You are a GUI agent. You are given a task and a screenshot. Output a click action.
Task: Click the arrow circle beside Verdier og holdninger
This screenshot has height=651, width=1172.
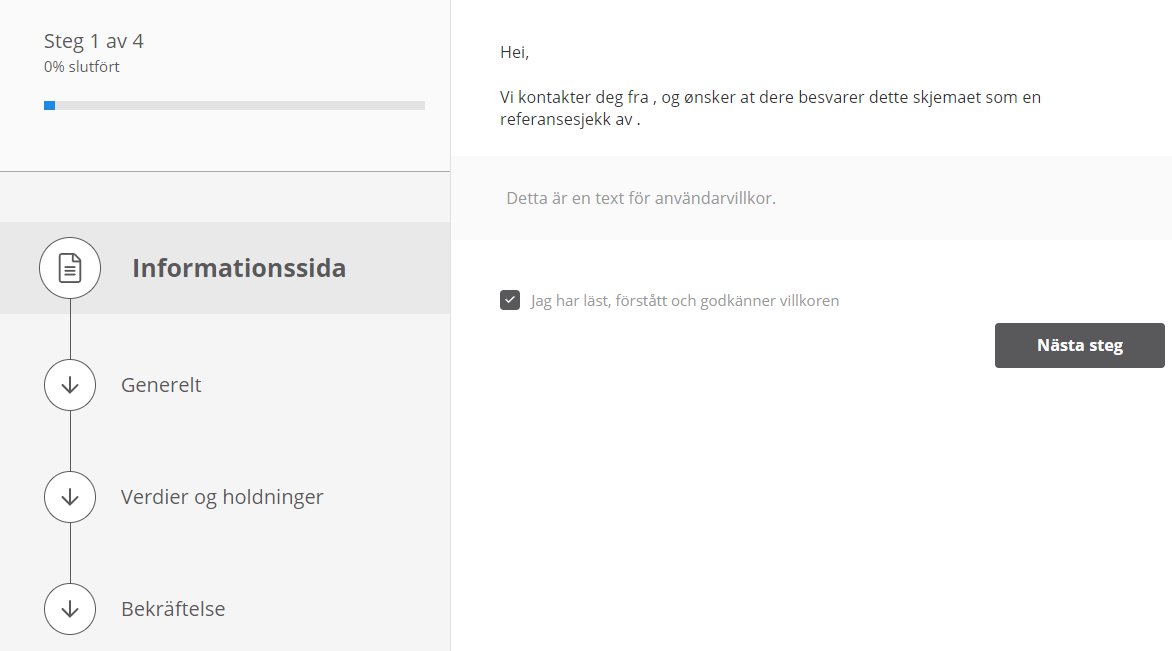tap(70, 497)
